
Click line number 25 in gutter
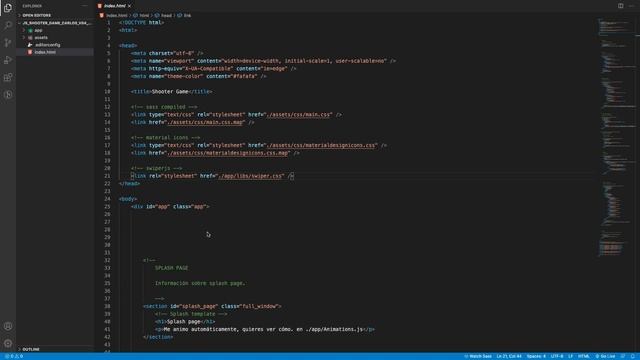click(x=107, y=207)
